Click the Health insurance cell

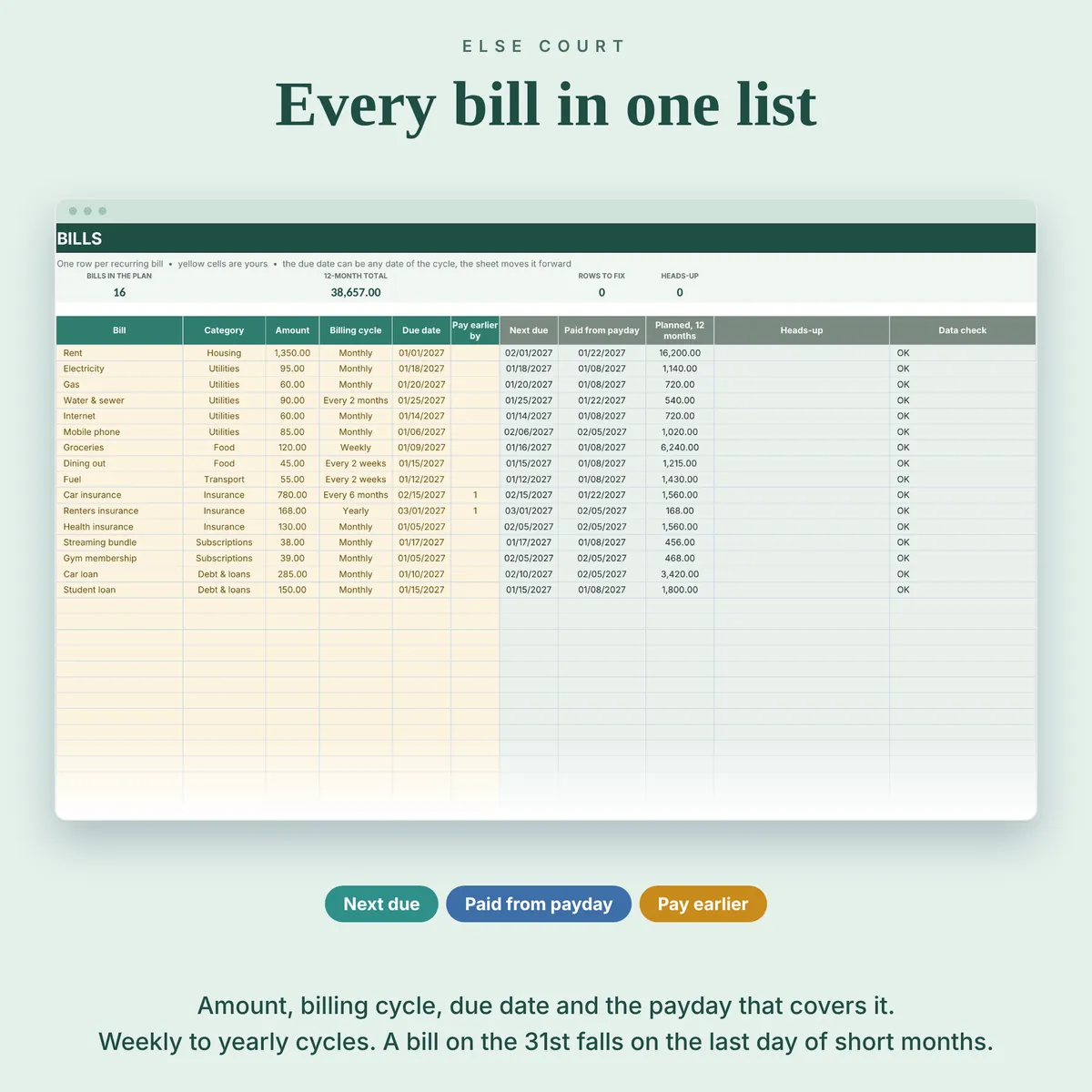[x=119, y=527]
